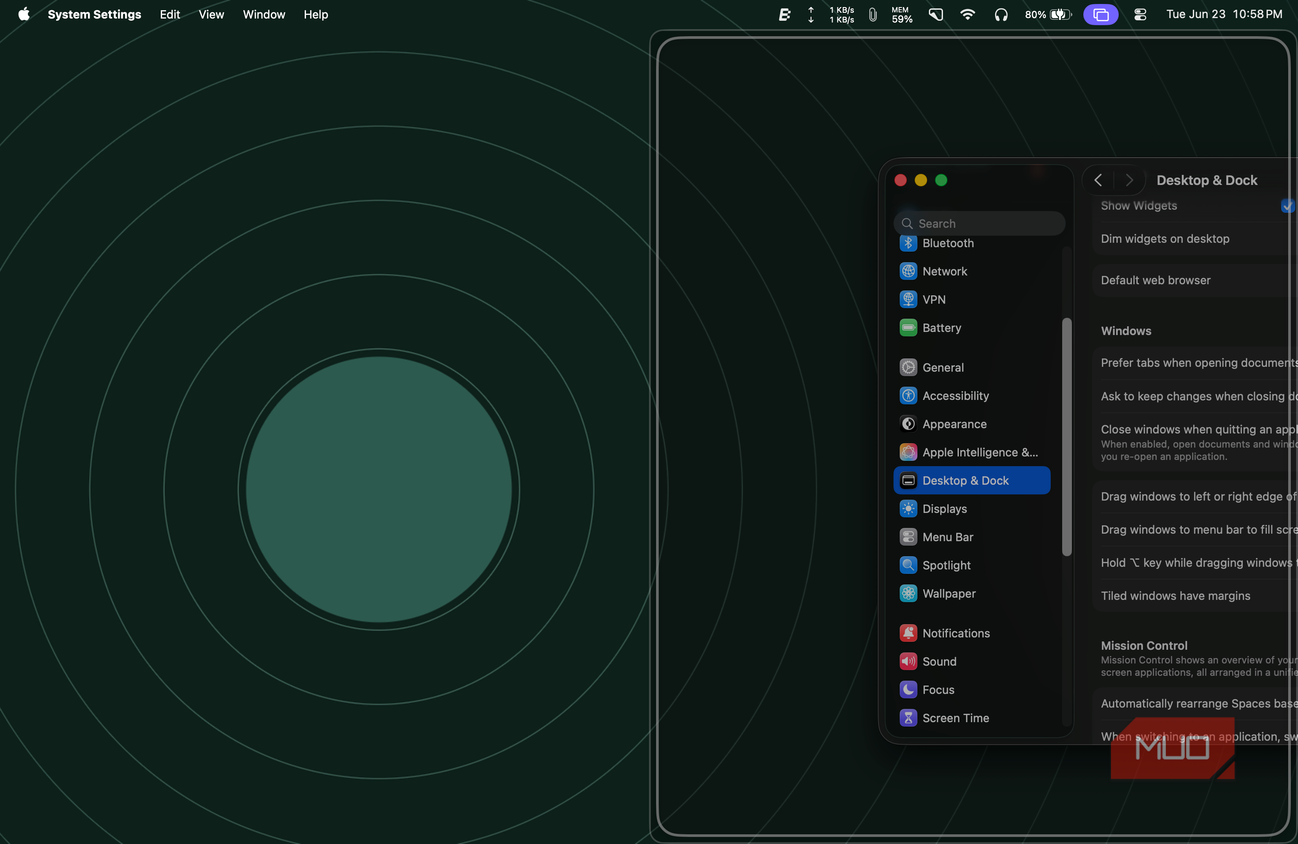Open the headphones status menu
Screen dimensions: 1298x844
[x=1001, y=15]
